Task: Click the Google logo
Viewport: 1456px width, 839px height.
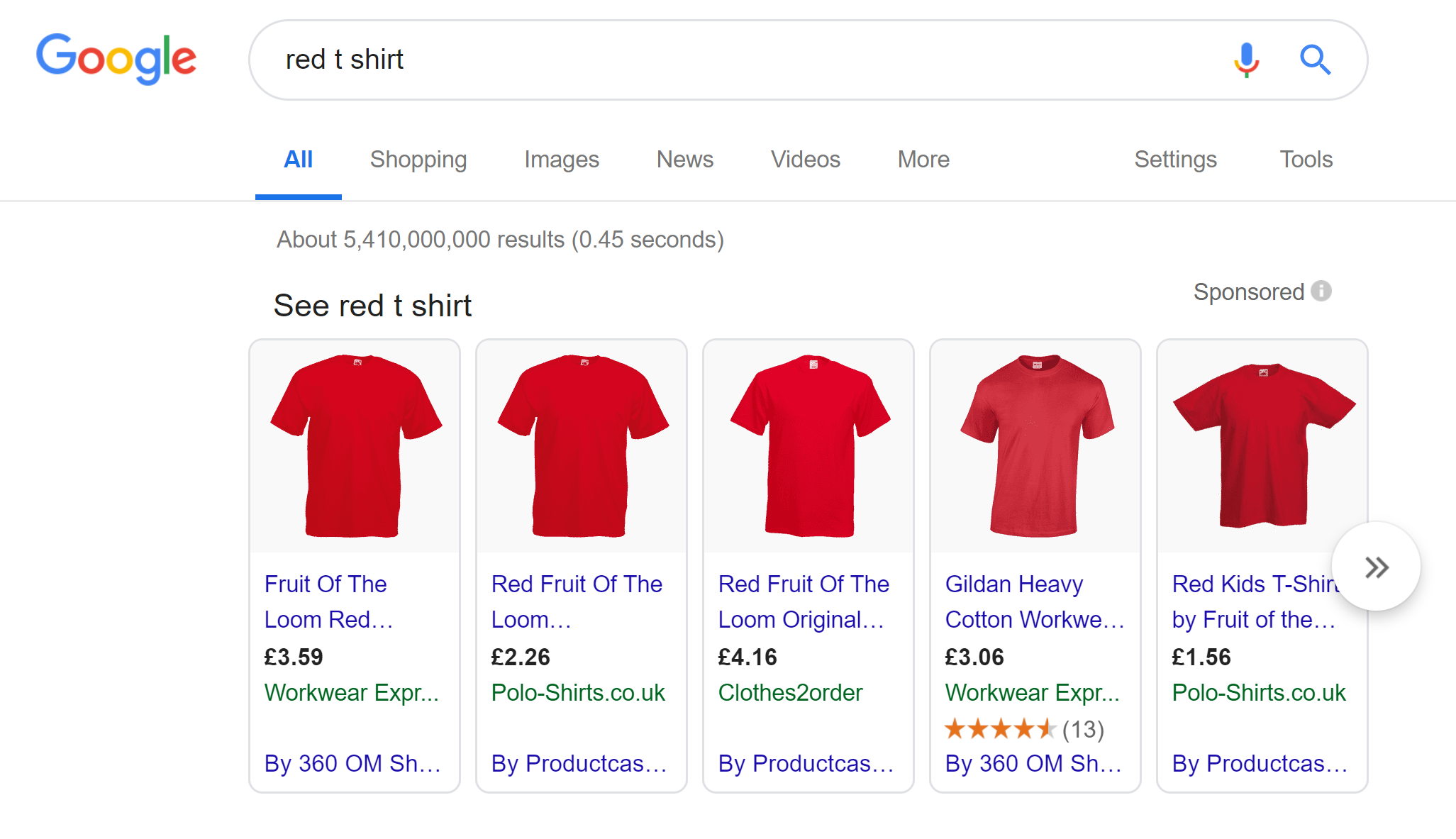Action: click(x=116, y=58)
